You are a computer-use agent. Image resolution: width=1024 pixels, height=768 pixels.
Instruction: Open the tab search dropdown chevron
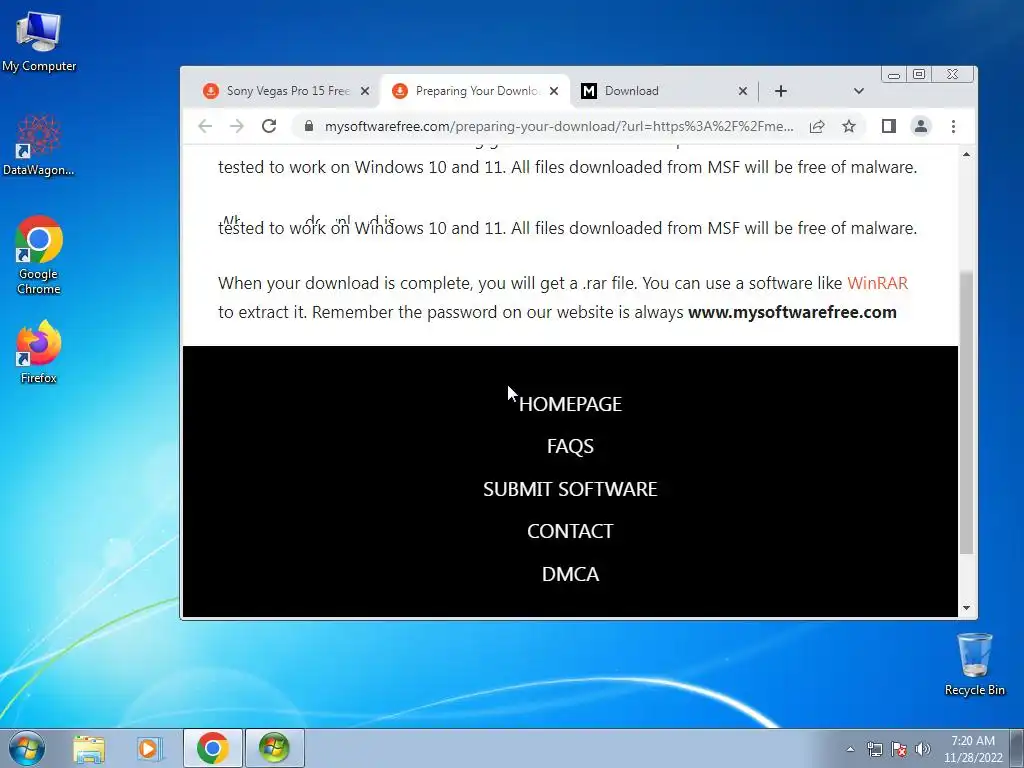click(x=859, y=91)
